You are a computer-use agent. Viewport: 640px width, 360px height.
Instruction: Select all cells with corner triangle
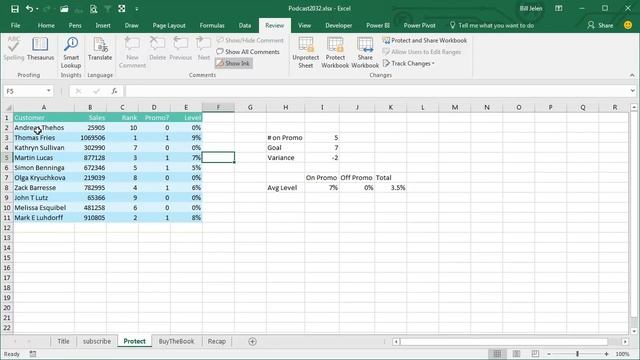[x=7, y=107]
